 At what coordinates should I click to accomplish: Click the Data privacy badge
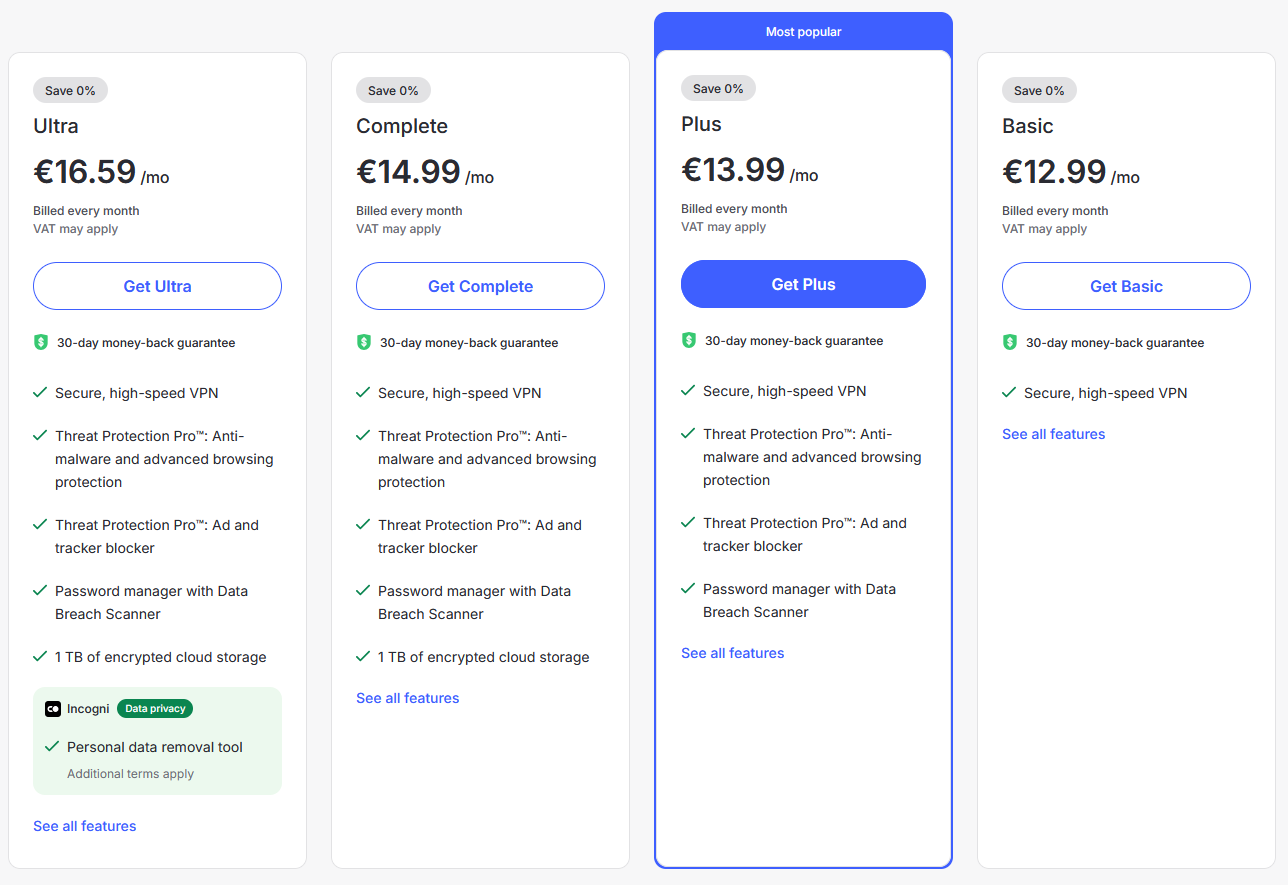pyautogui.click(x=155, y=709)
